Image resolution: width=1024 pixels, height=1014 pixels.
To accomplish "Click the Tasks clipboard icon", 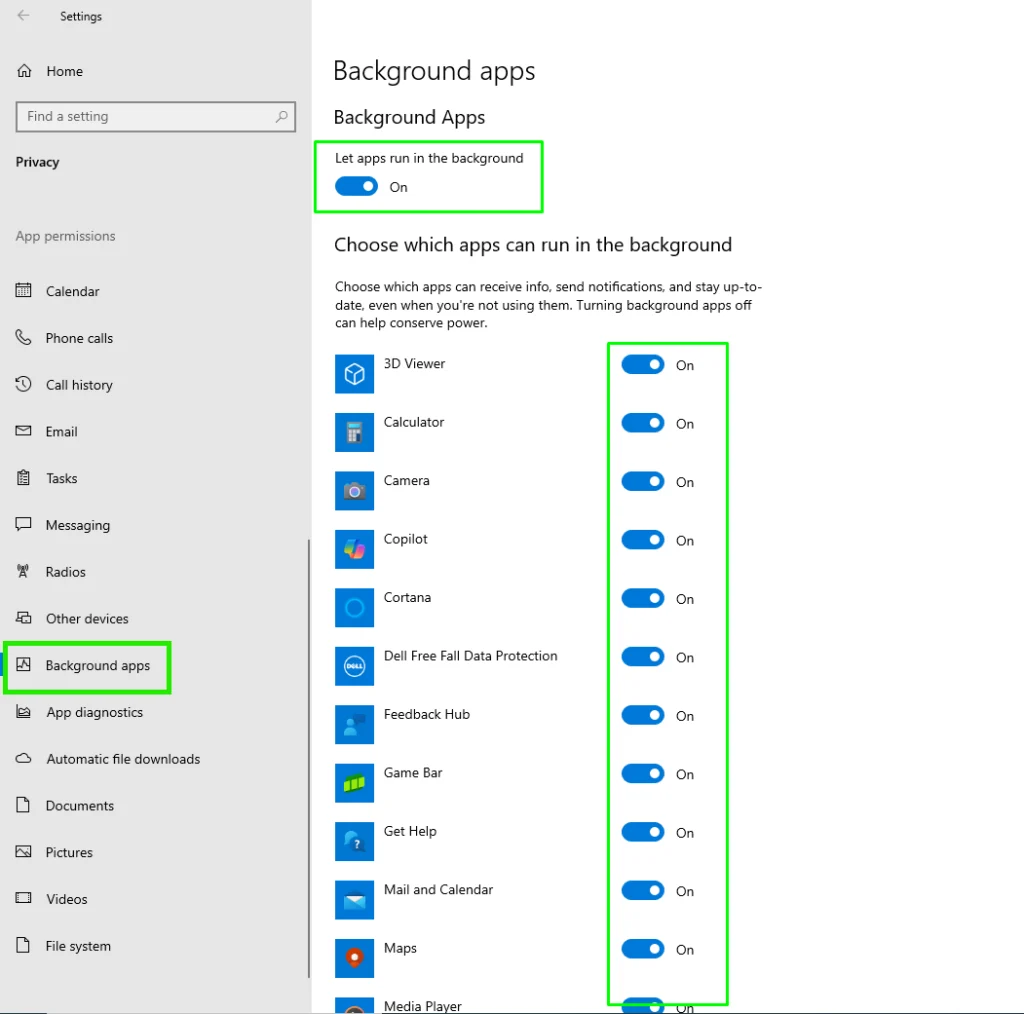I will pos(24,478).
